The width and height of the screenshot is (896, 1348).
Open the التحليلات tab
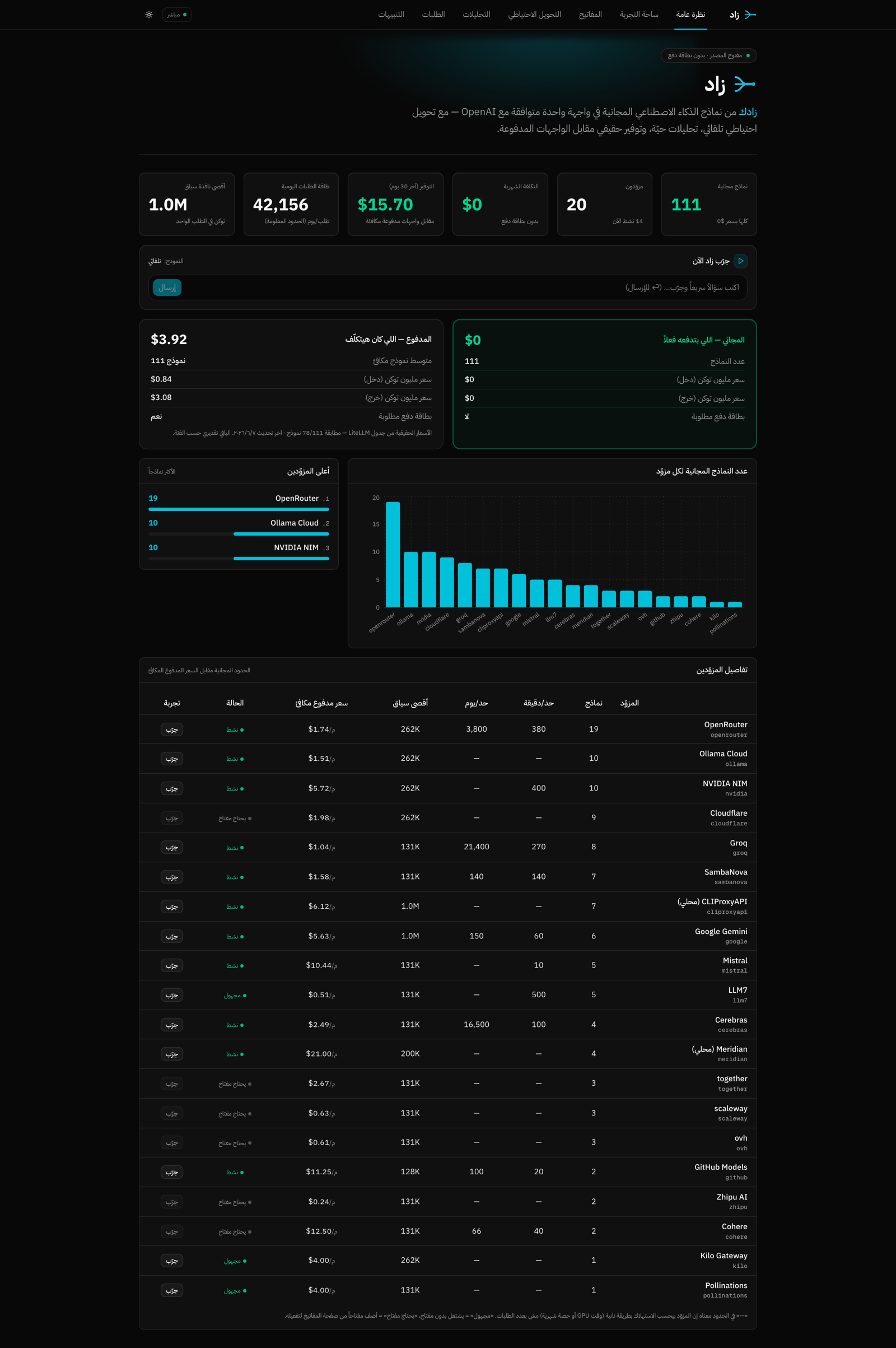(476, 15)
